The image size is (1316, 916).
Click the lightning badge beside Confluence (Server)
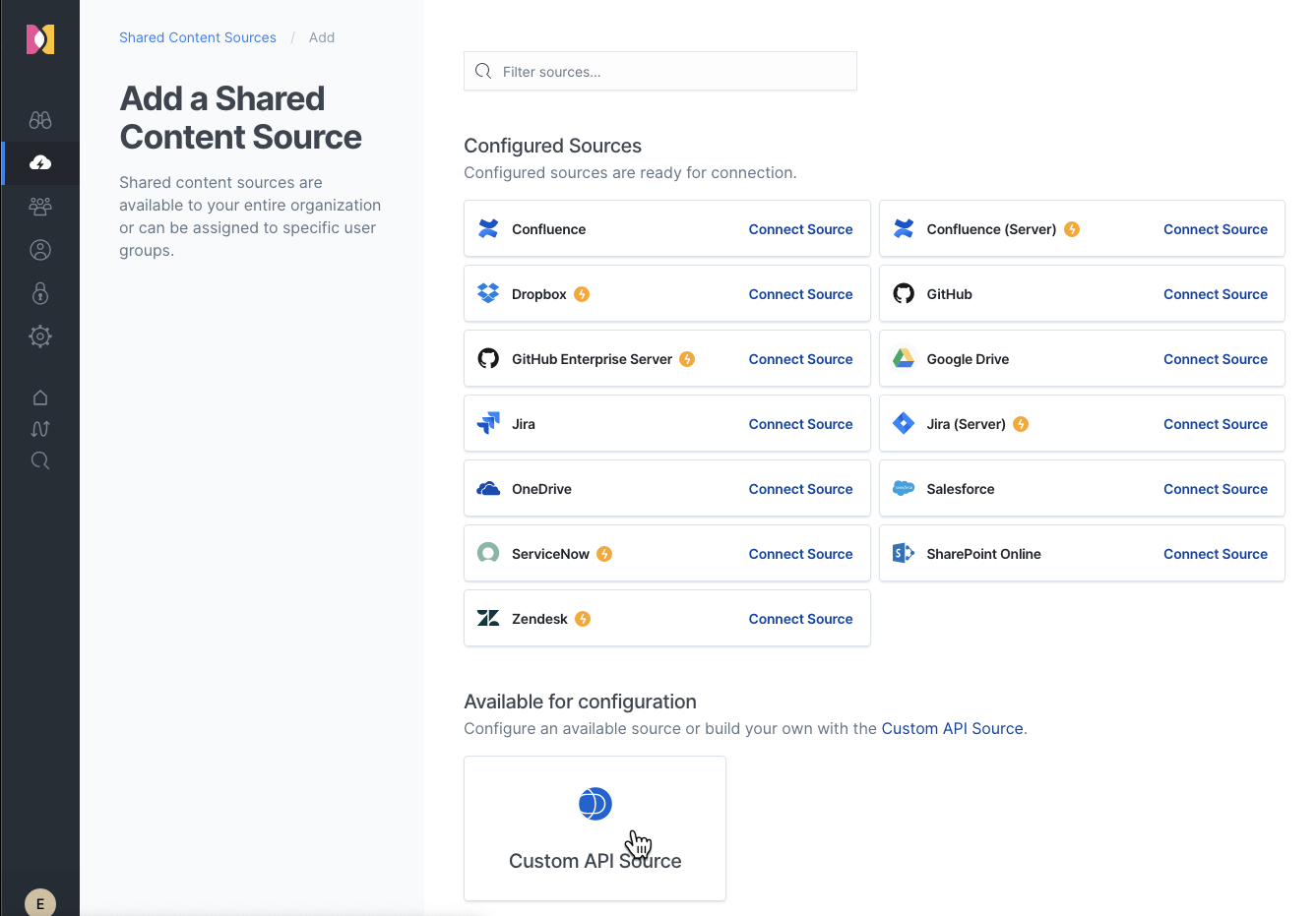click(x=1072, y=229)
